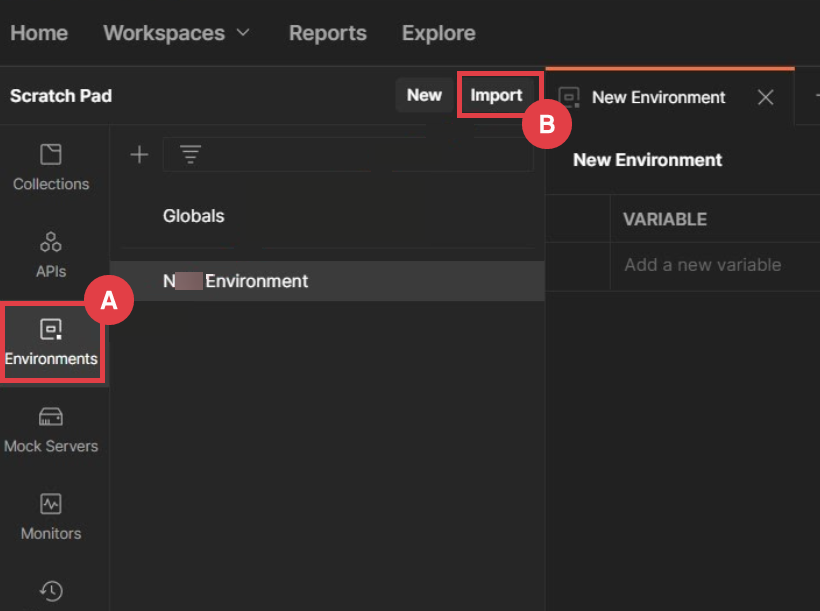Image resolution: width=820 pixels, height=611 pixels.
Task: Click the plus icon to create environment
Action: point(139,155)
